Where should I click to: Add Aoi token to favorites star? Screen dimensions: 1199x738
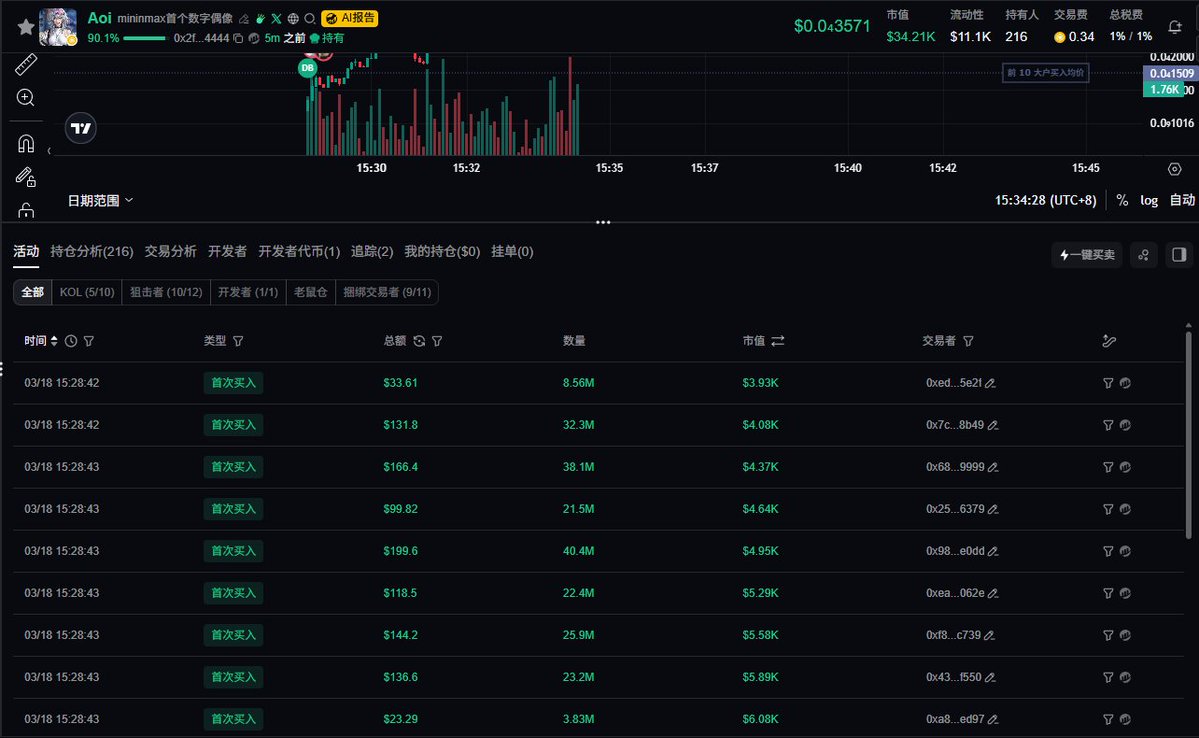25,28
